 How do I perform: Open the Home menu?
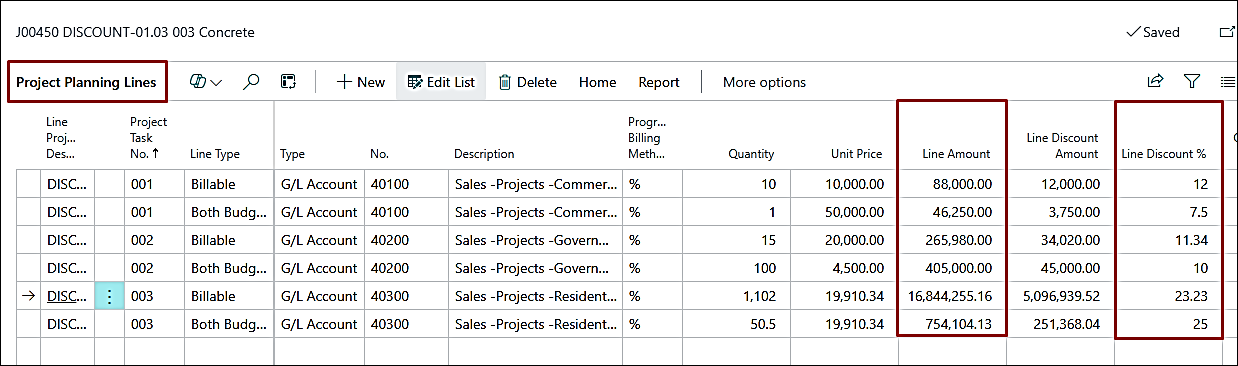tap(597, 82)
